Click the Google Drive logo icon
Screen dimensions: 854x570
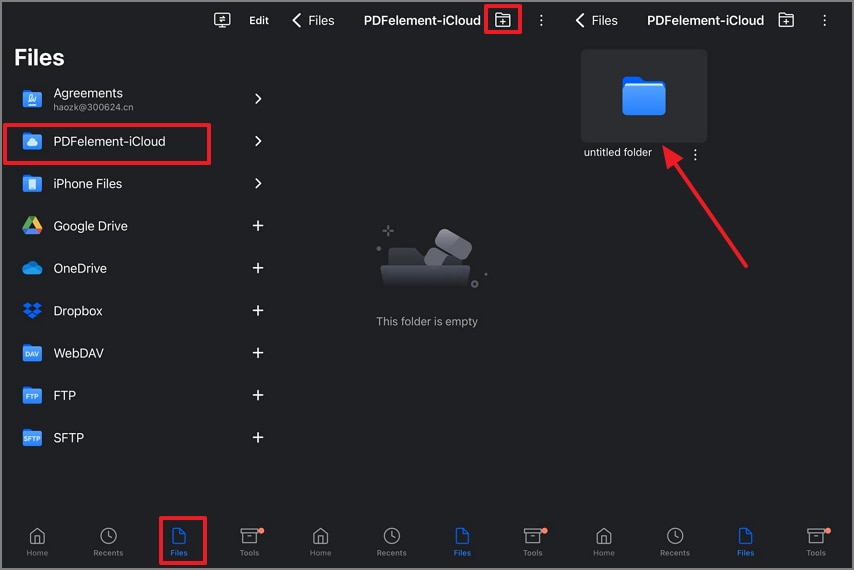click(32, 226)
